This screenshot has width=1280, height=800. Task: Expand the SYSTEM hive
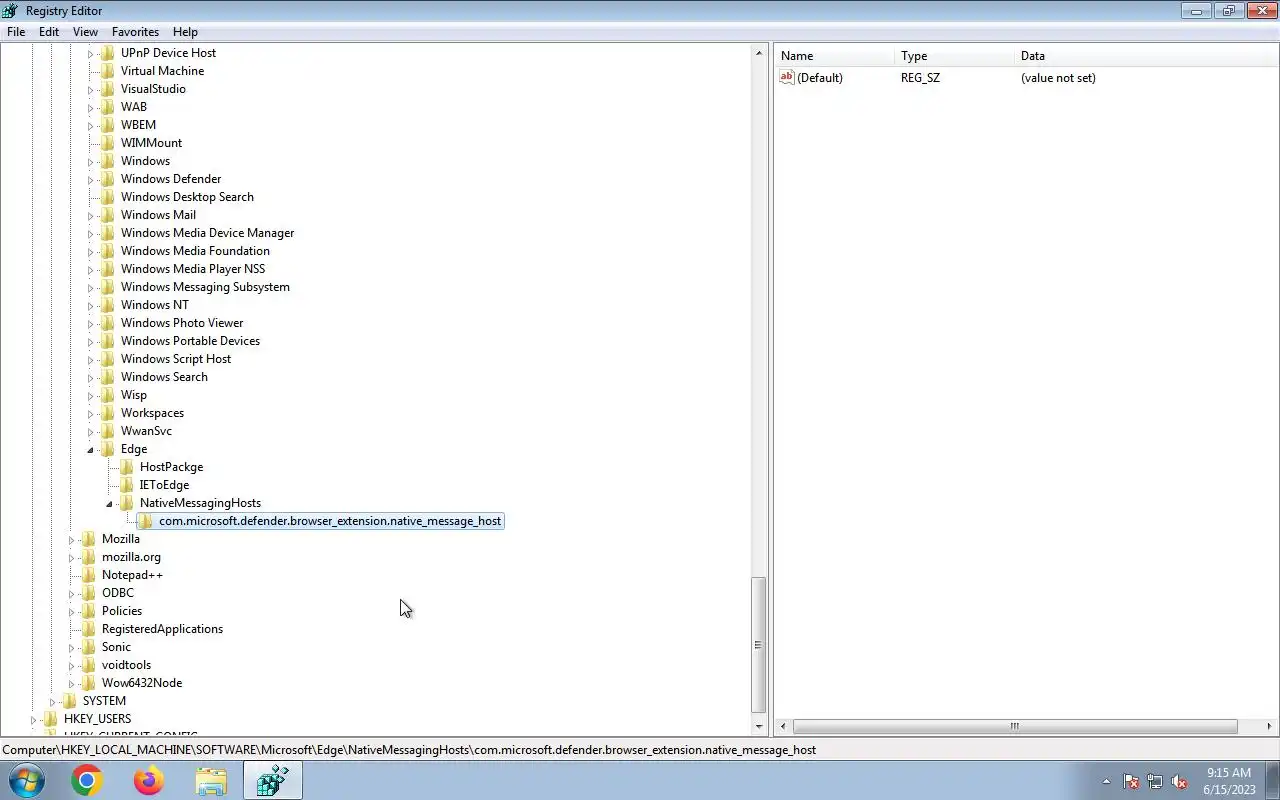52,701
